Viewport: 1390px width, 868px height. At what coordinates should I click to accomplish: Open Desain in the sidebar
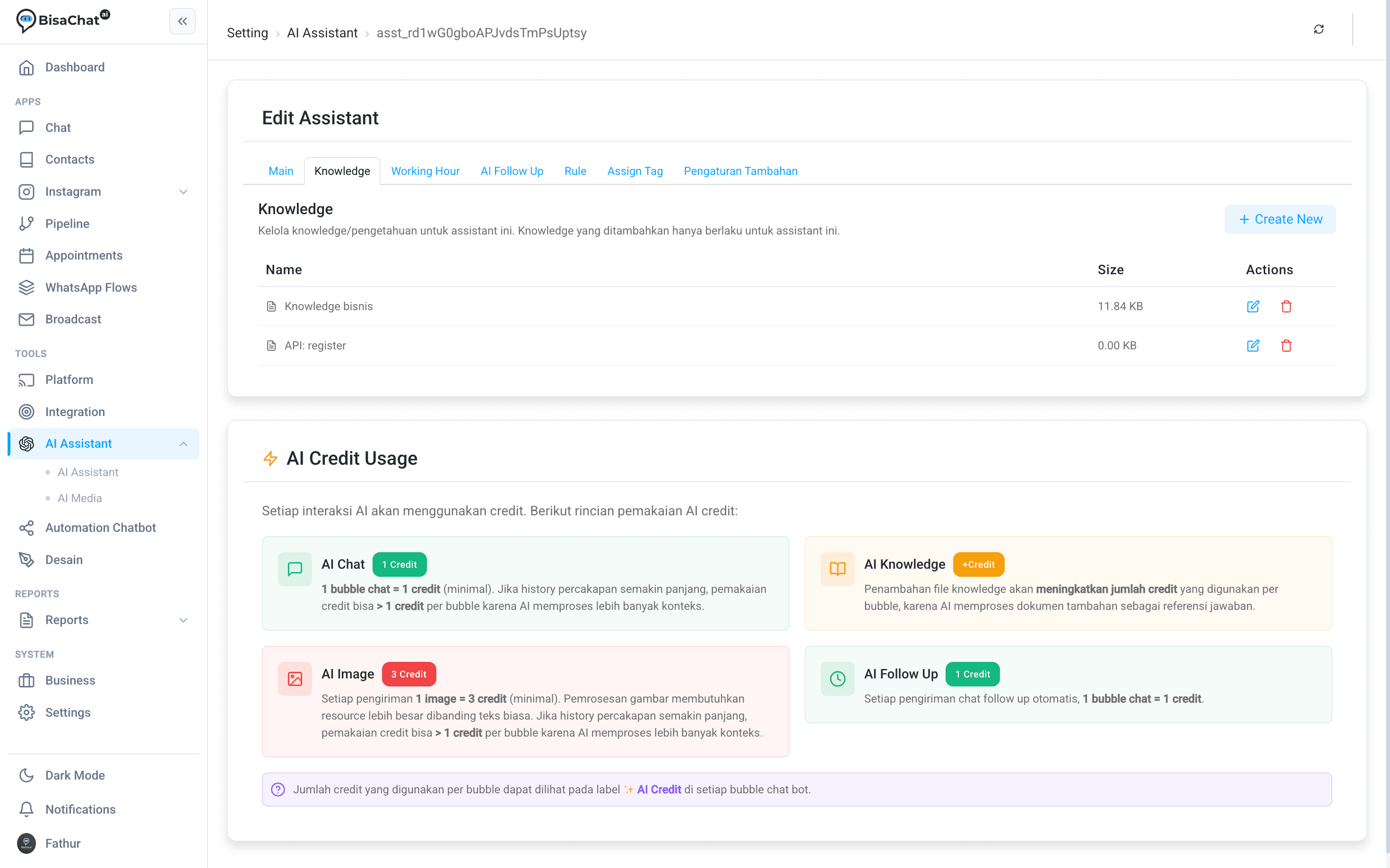104,560
